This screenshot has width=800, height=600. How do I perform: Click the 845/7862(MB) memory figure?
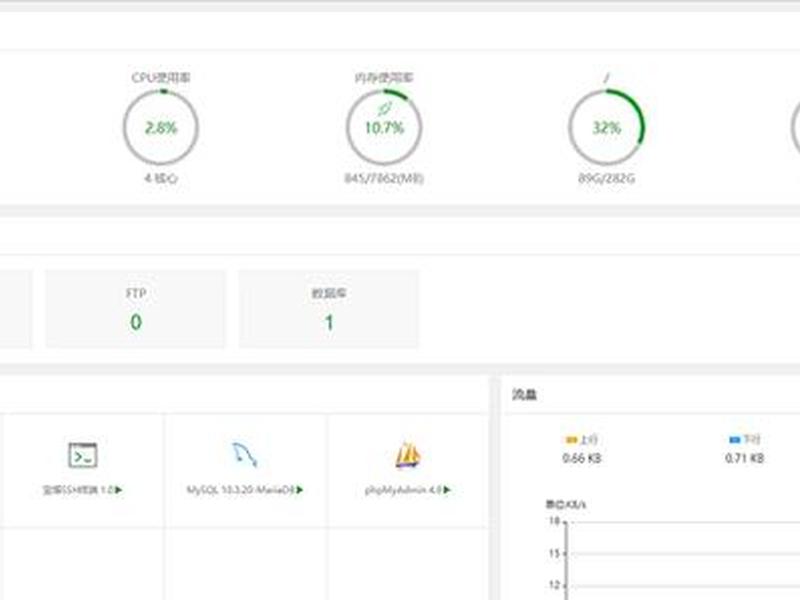click(x=384, y=179)
